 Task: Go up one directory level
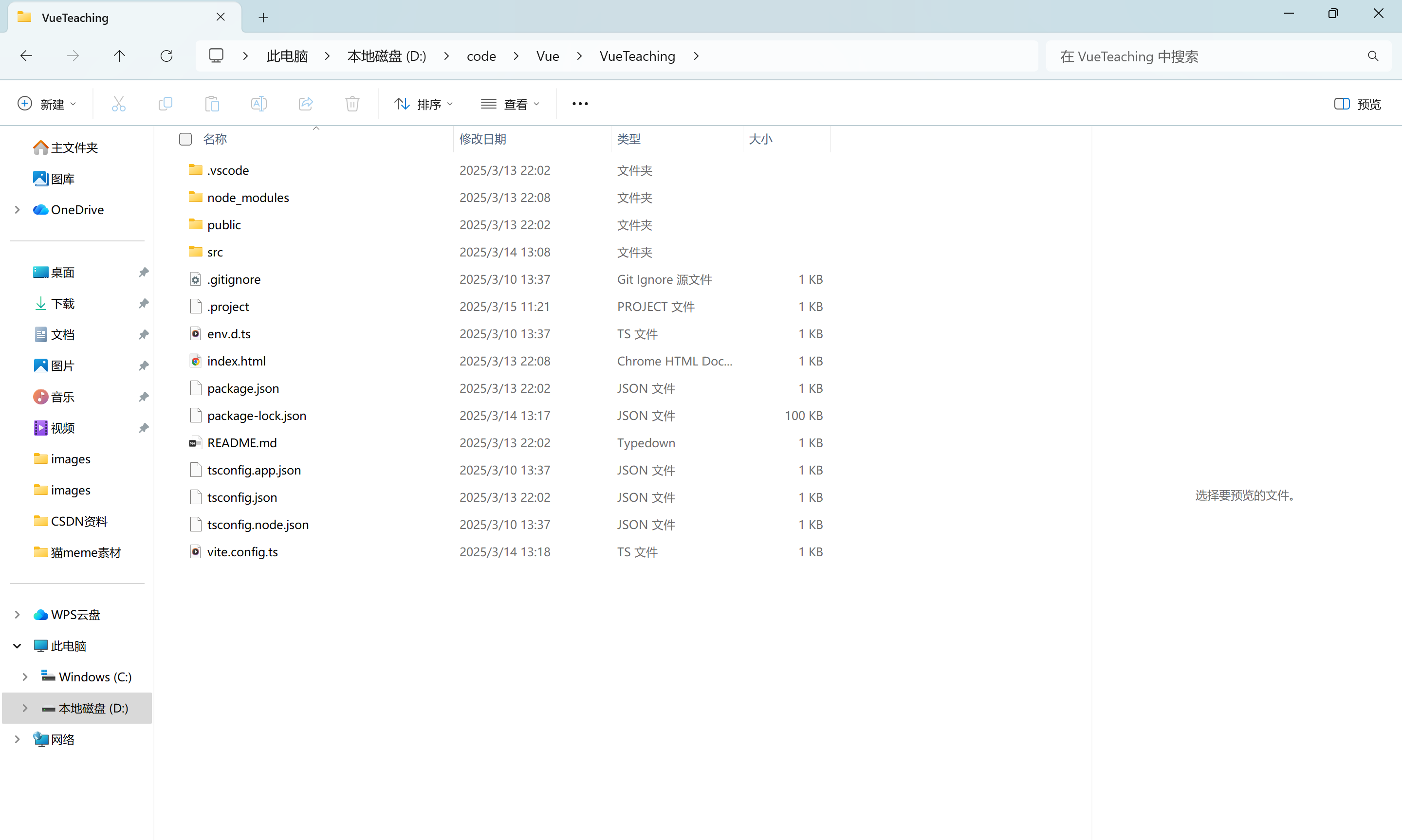[119, 56]
